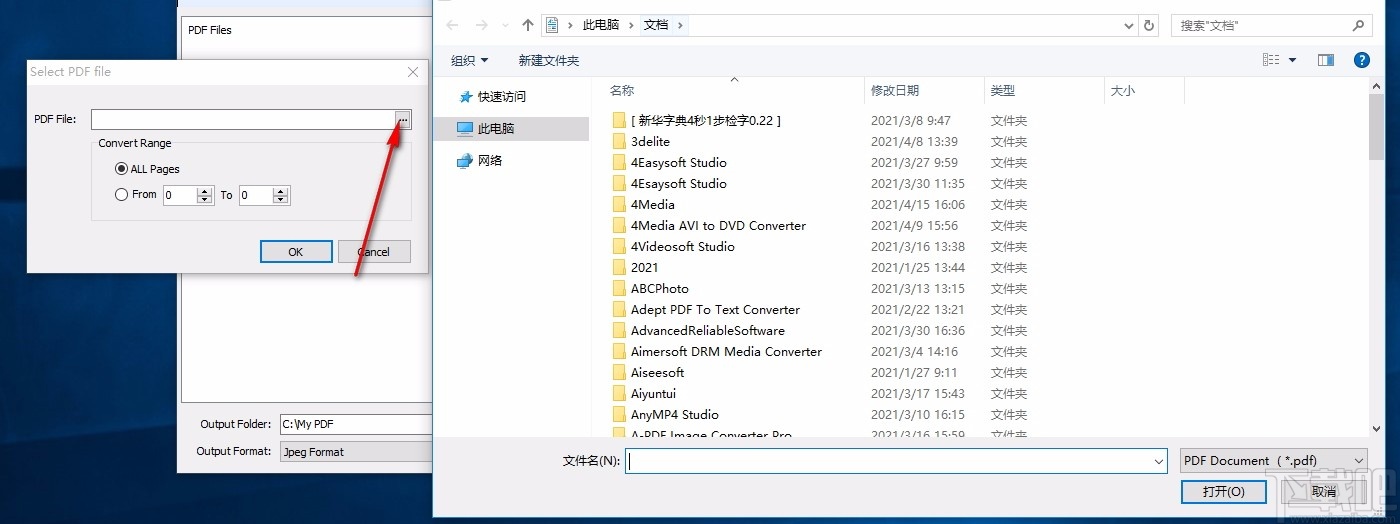Select the Aiyuntui folder
The image size is (1400, 524).
[x=654, y=394]
